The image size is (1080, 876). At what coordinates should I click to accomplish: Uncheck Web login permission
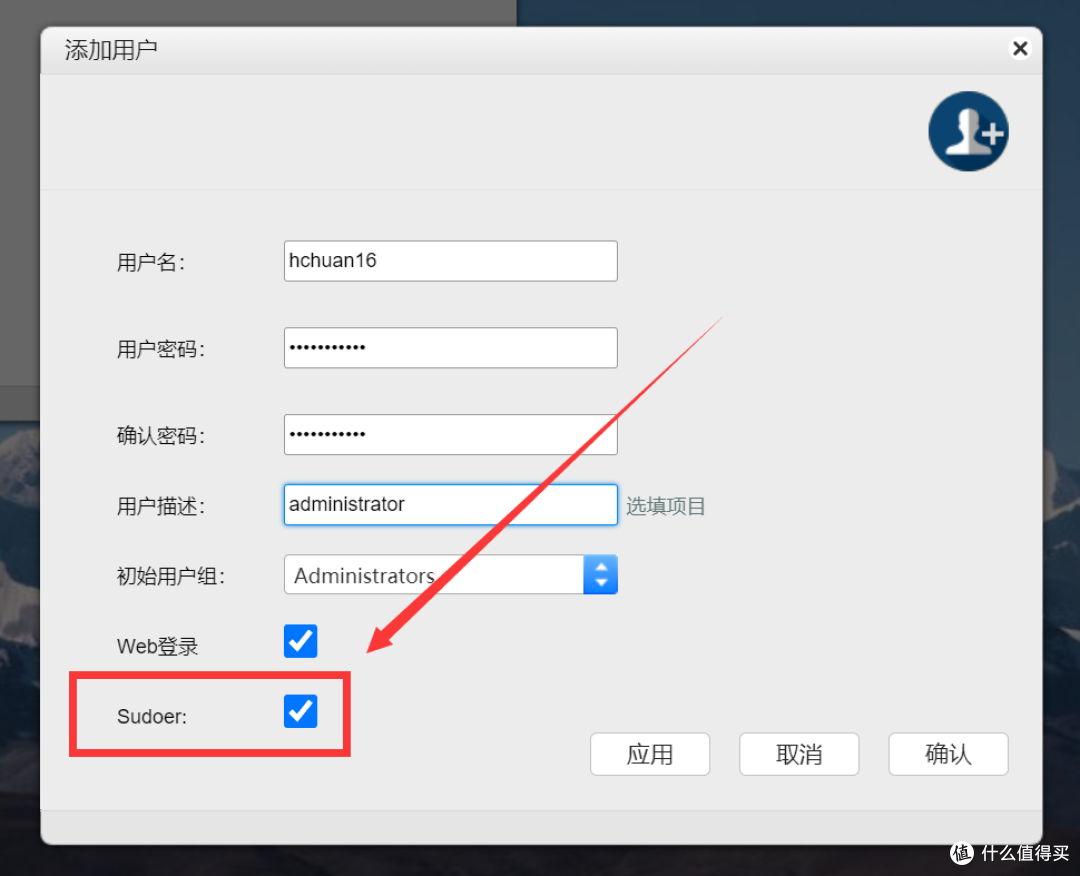click(x=300, y=641)
